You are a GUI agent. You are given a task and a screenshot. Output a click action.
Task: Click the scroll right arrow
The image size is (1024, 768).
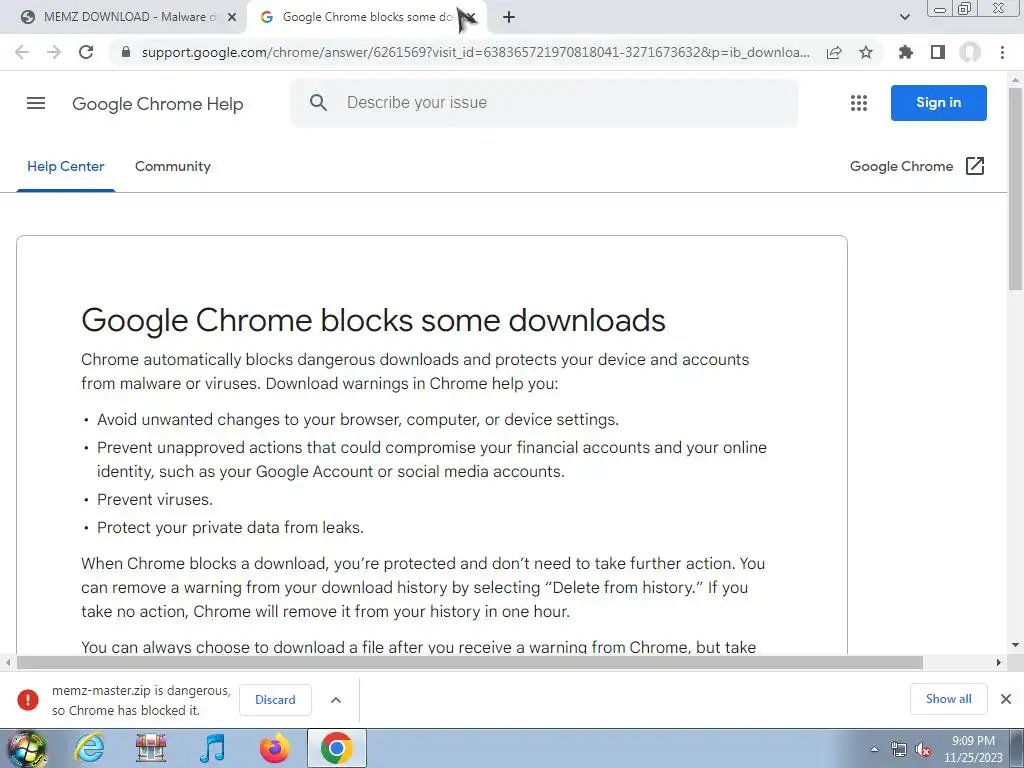[999, 662]
